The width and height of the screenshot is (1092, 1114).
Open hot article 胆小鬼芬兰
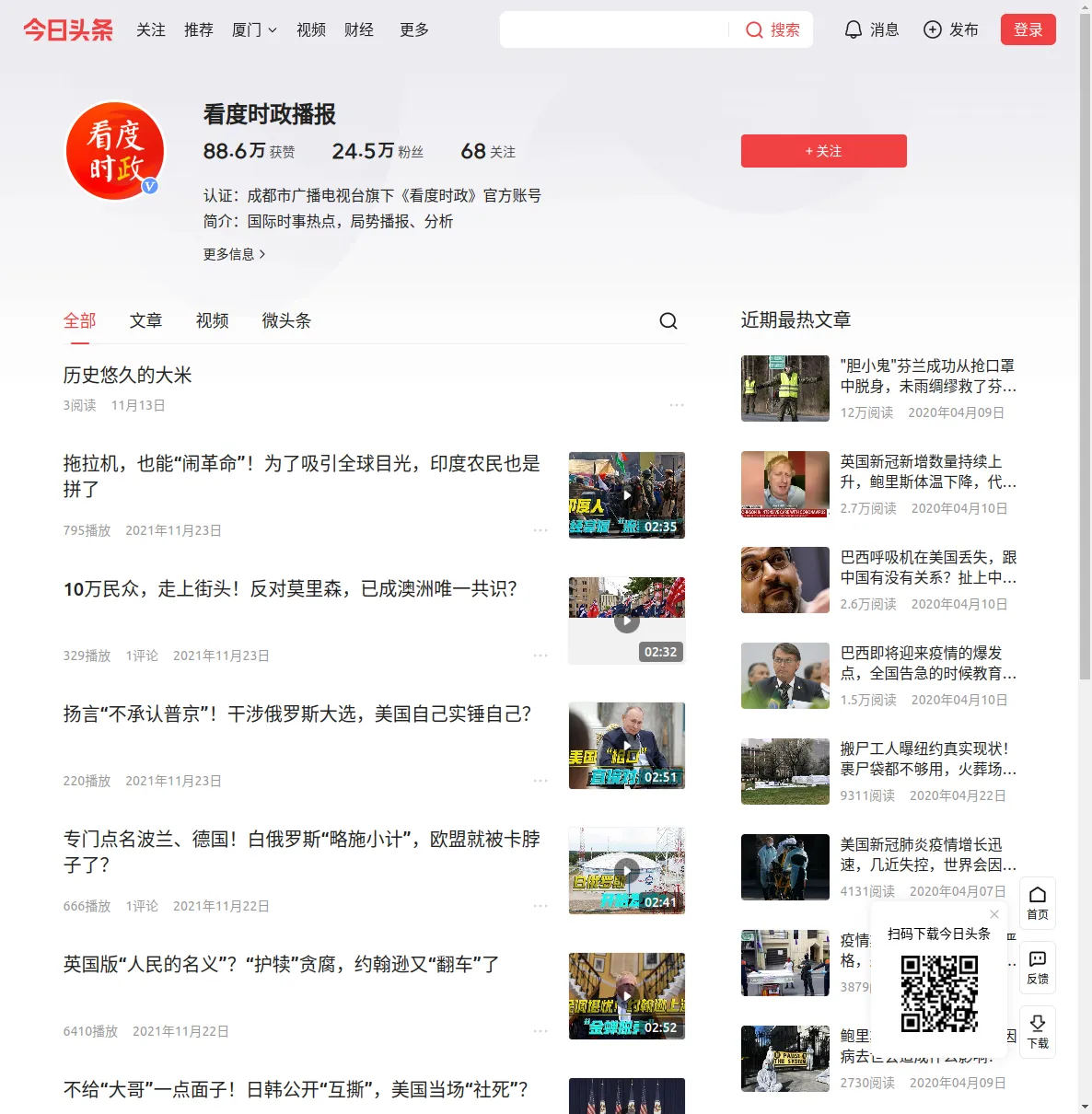click(x=929, y=376)
